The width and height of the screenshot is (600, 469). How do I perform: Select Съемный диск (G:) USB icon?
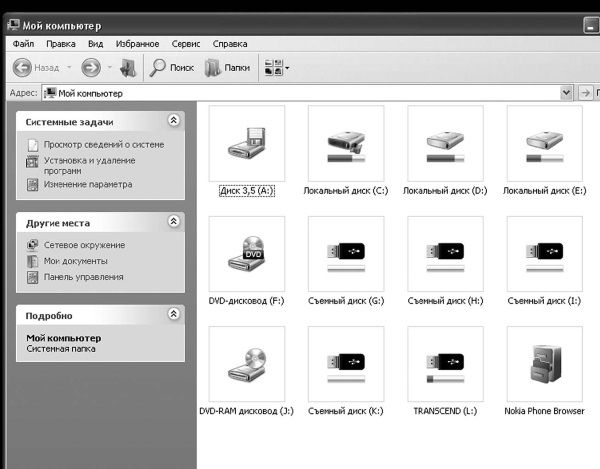pos(346,254)
